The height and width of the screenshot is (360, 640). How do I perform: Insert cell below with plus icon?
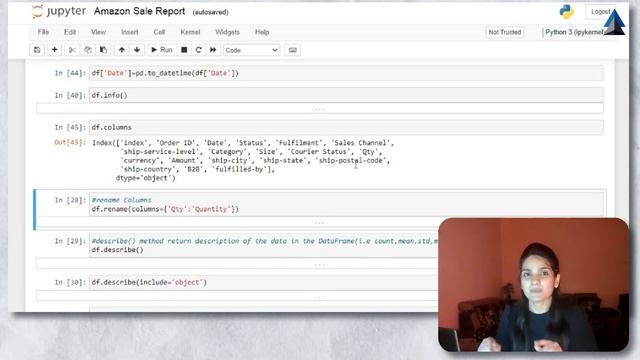[54, 50]
